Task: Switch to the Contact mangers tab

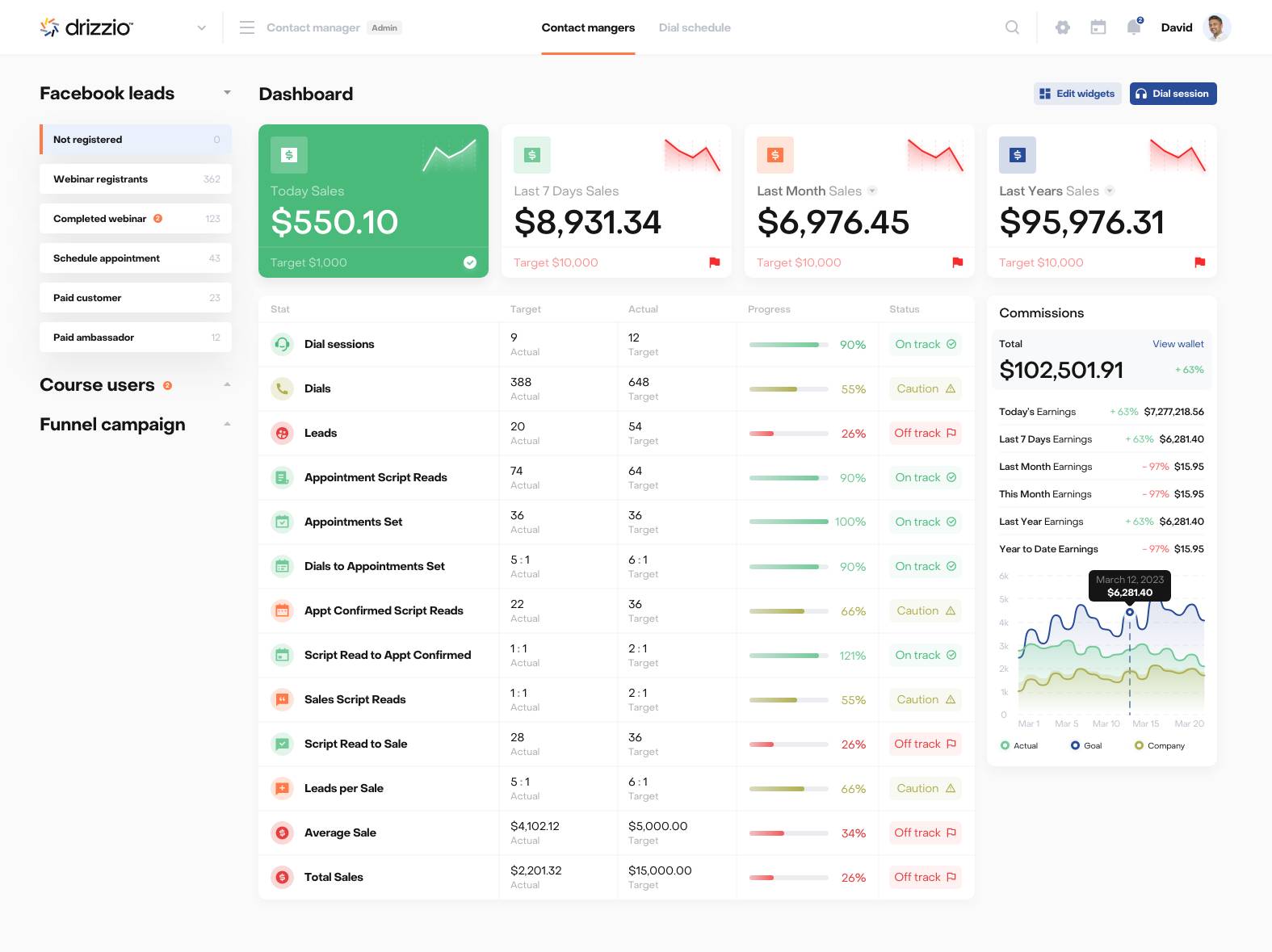Action: (588, 27)
